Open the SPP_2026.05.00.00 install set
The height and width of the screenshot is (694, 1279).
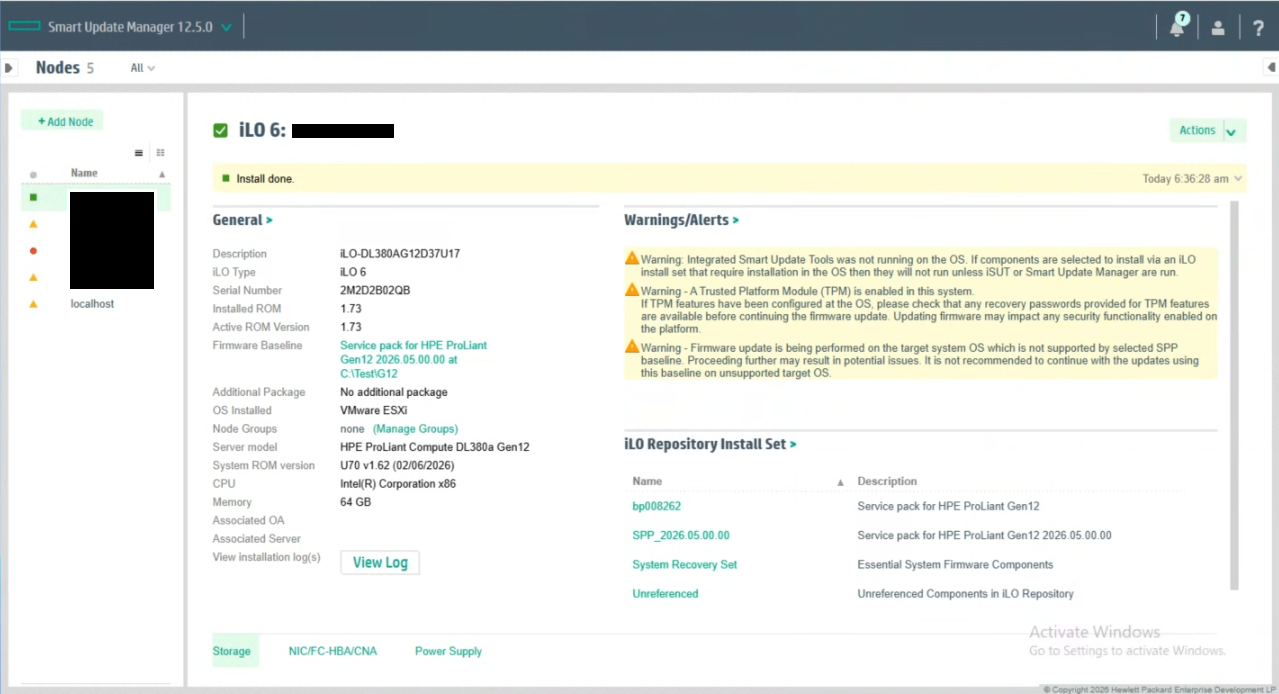pos(681,535)
